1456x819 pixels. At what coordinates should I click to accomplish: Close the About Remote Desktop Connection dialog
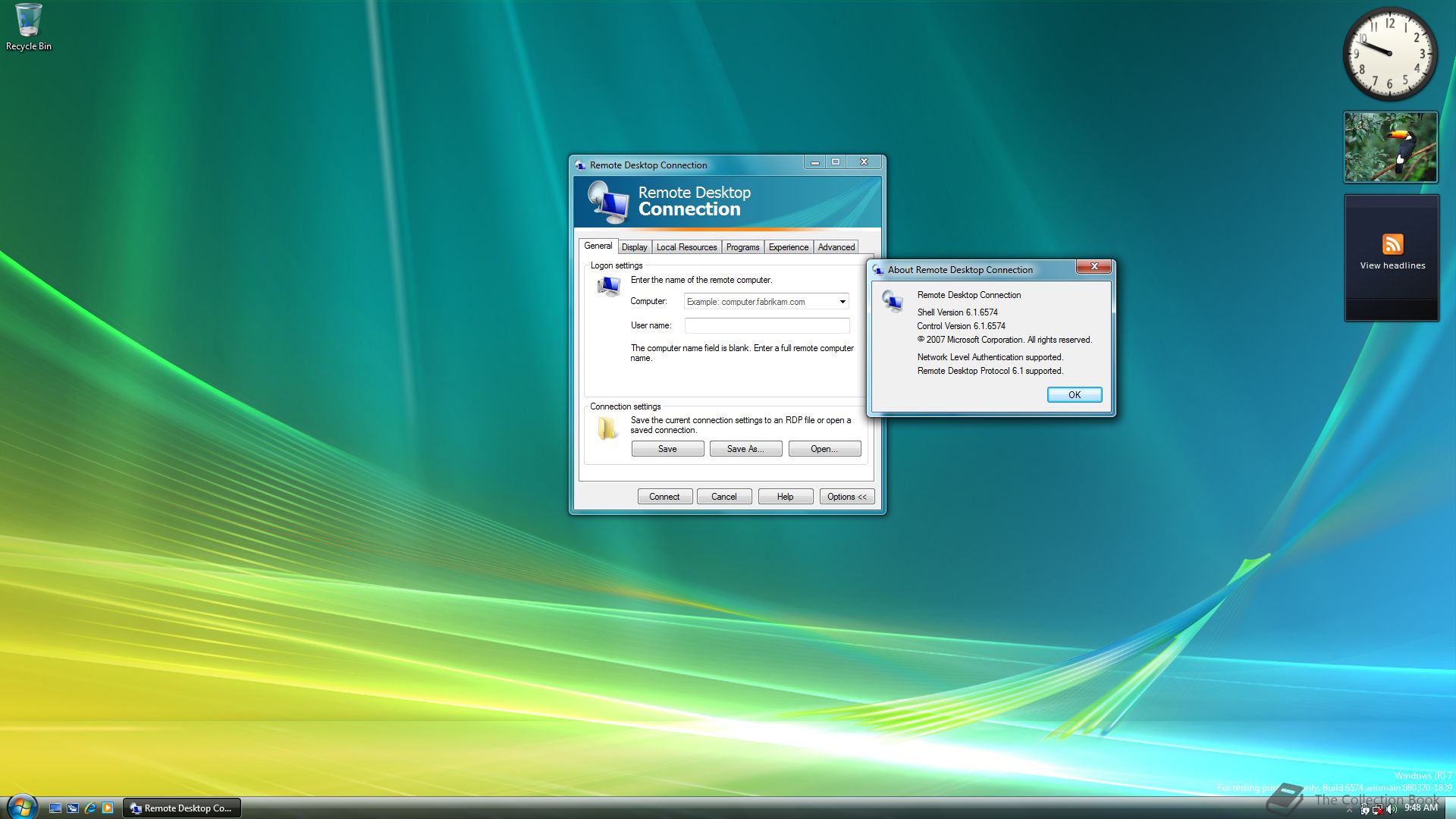coord(1094,266)
